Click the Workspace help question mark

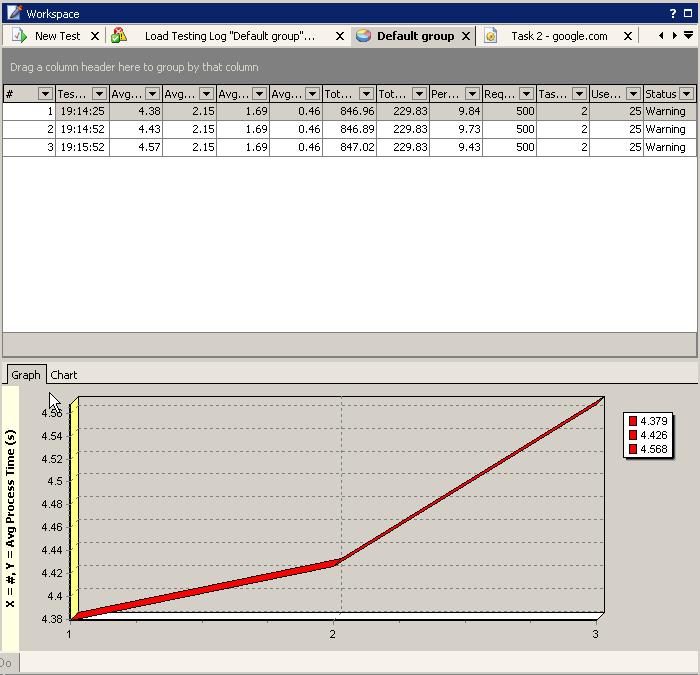click(x=673, y=14)
